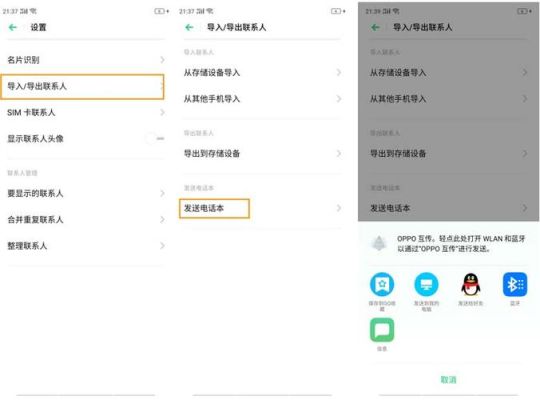Tap QQ penguin send-to-friend icon
The image size is (540, 400).
(x=471, y=284)
